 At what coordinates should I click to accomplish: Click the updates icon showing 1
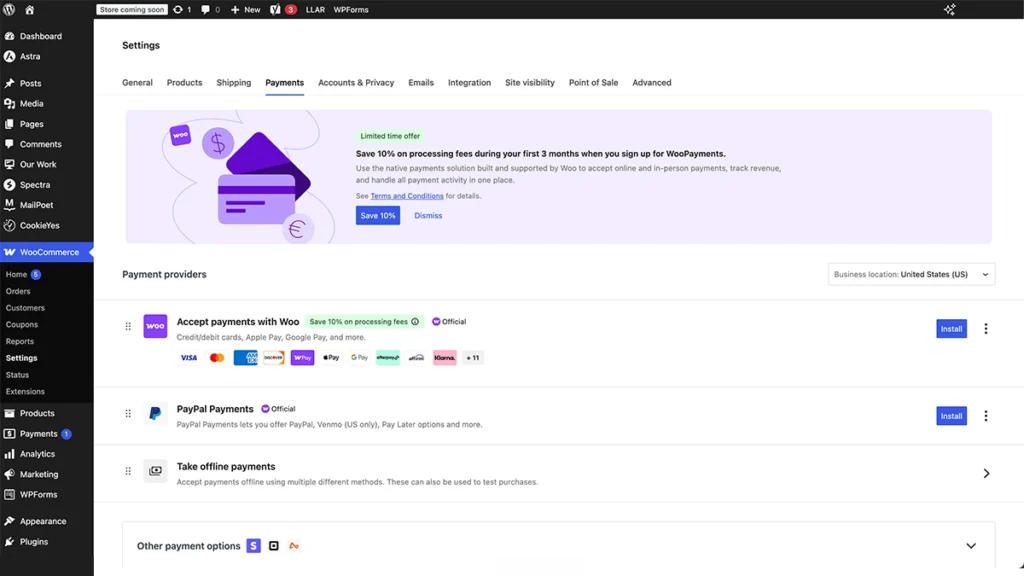[x=182, y=10]
